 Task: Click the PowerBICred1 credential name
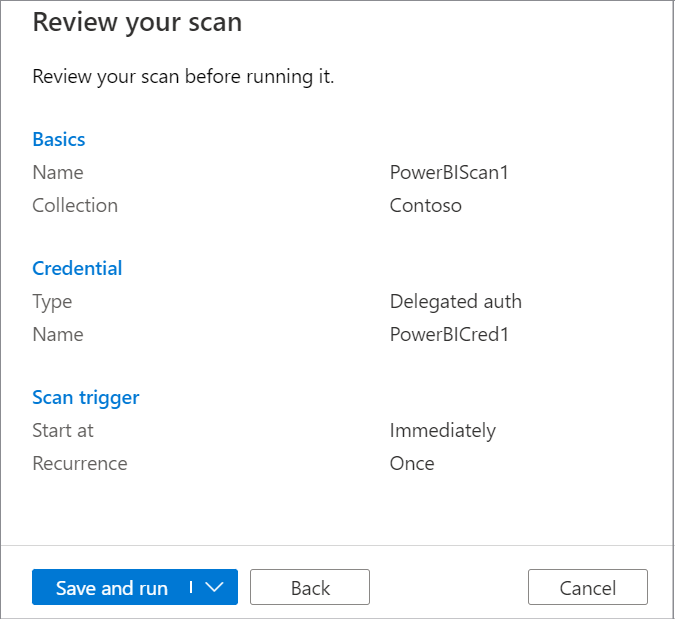[449, 334]
